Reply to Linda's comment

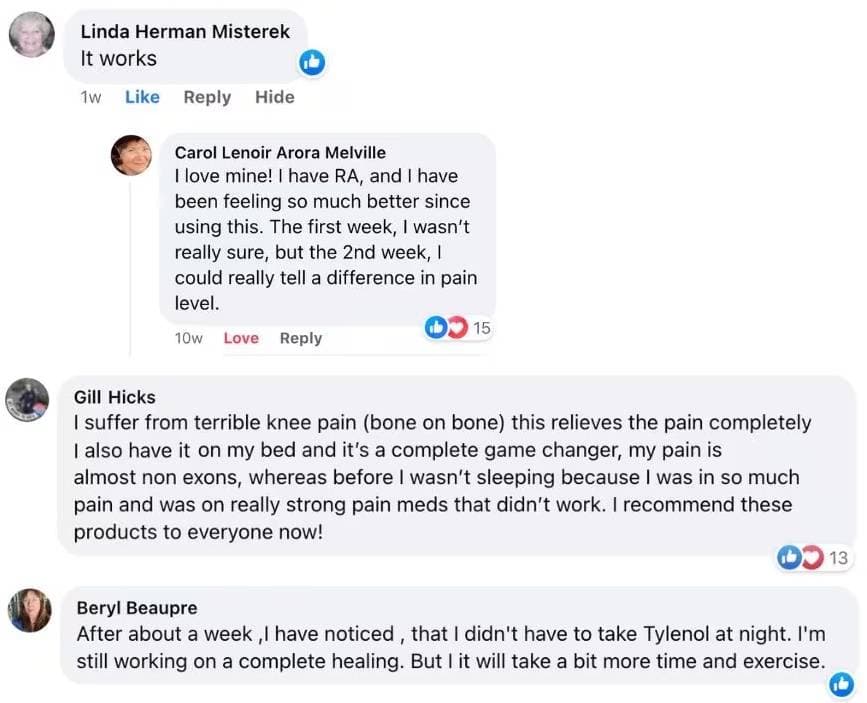pos(206,97)
